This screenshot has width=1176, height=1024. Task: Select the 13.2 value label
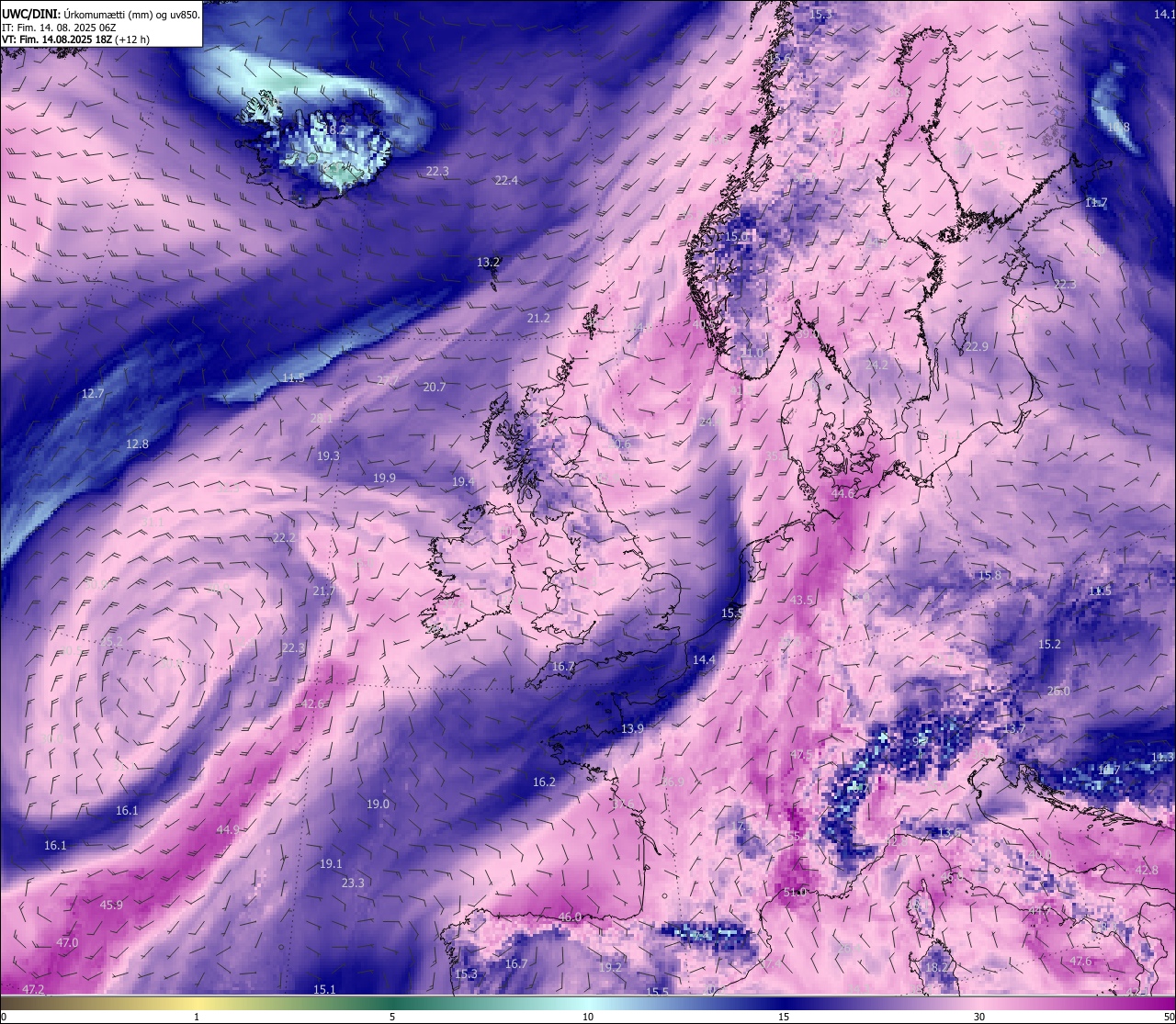point(488,262)
